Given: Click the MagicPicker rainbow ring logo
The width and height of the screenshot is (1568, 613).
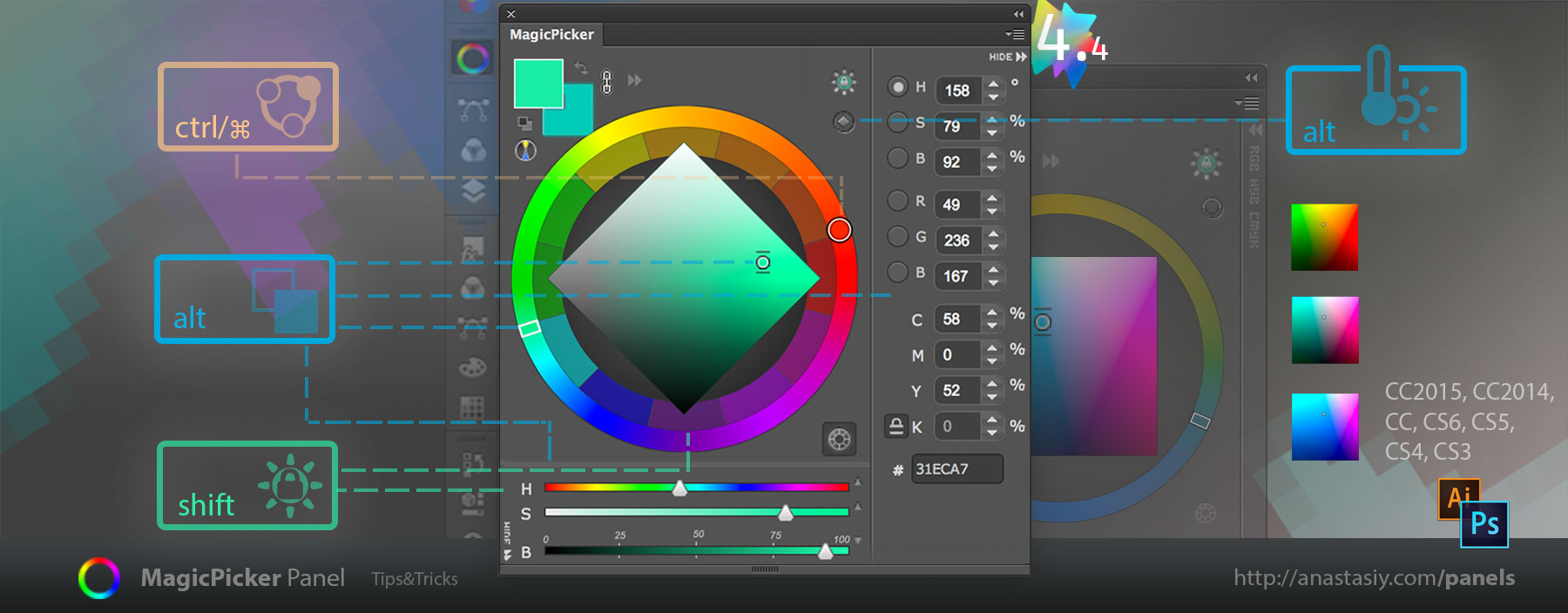Looking at the screenshot, I should (99, 578).
